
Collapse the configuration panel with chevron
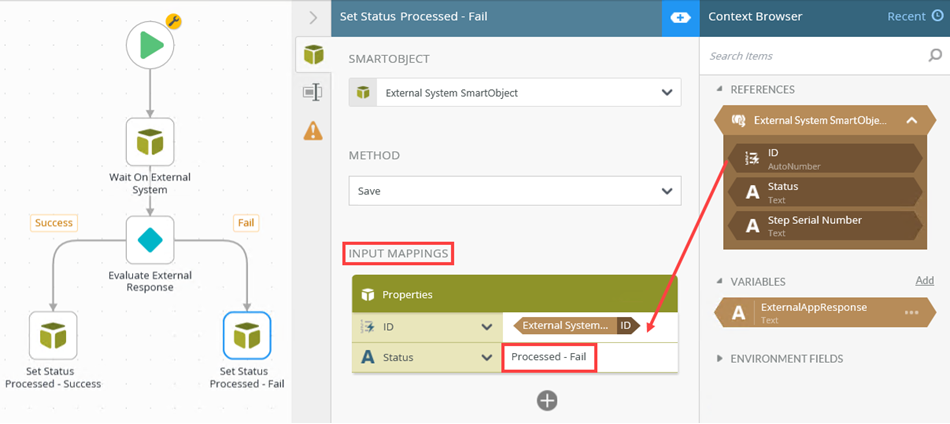coord(313,17)
